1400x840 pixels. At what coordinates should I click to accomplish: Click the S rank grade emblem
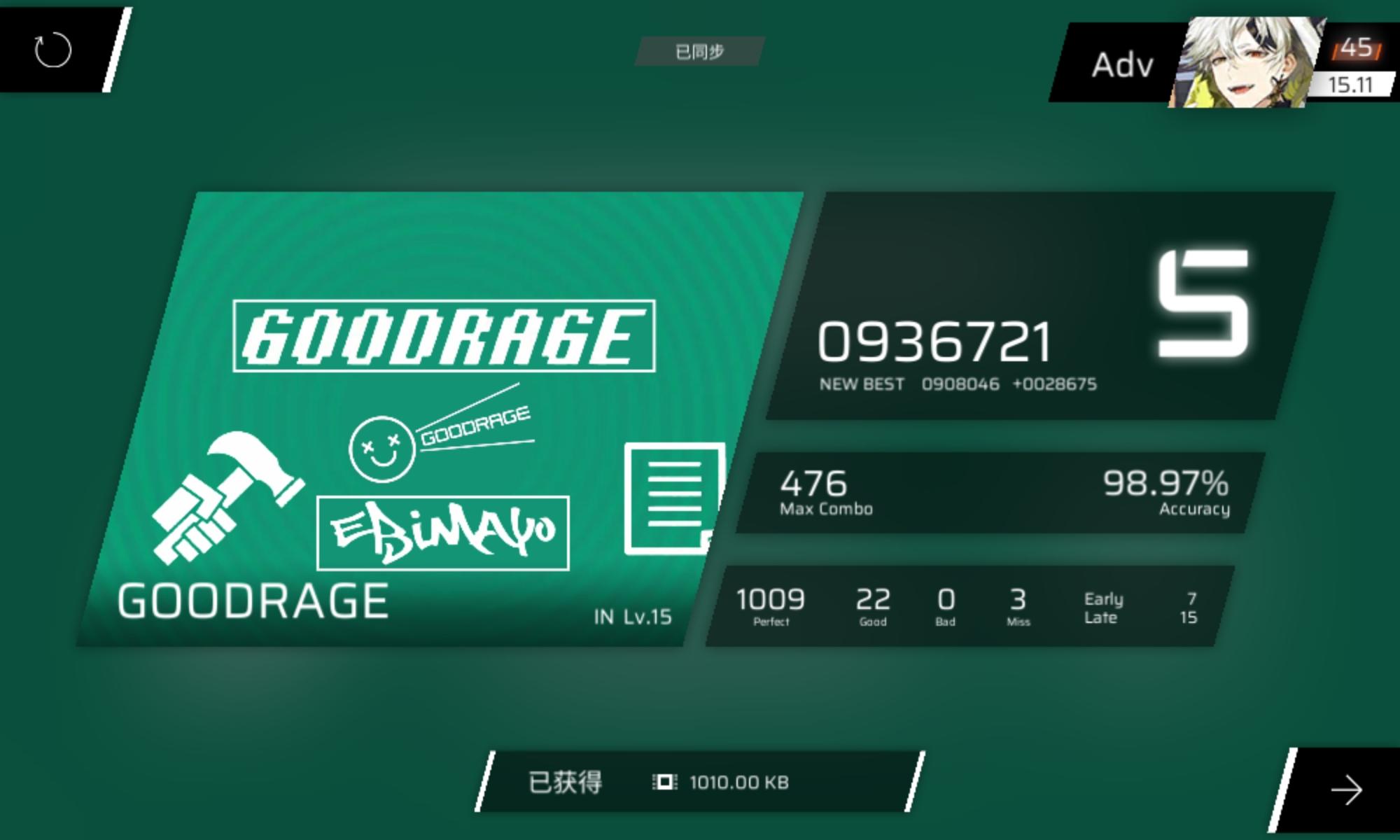click(1203, 304)
